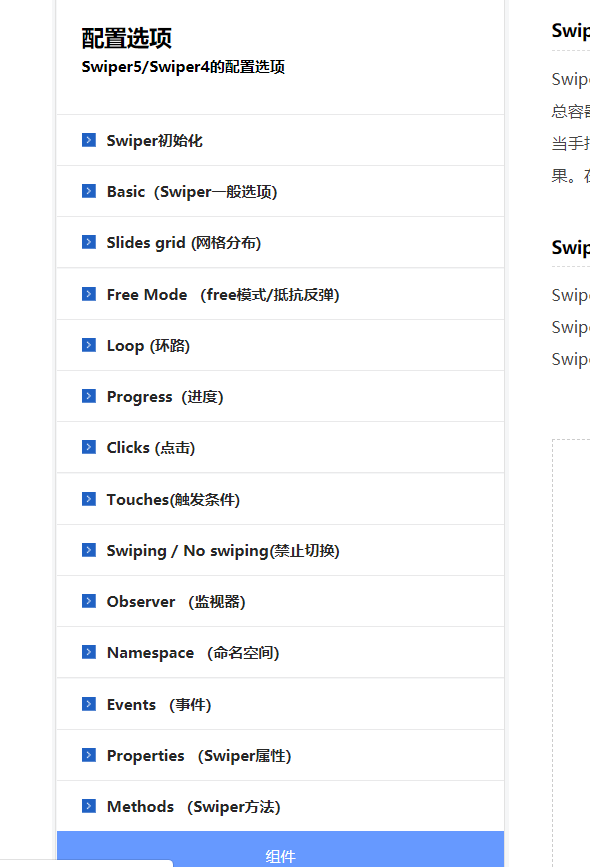Expand the Swiping / No swiping(禁止切换) section
The height and width of the screenshot is (867, 590).
(x=280, y=550)
